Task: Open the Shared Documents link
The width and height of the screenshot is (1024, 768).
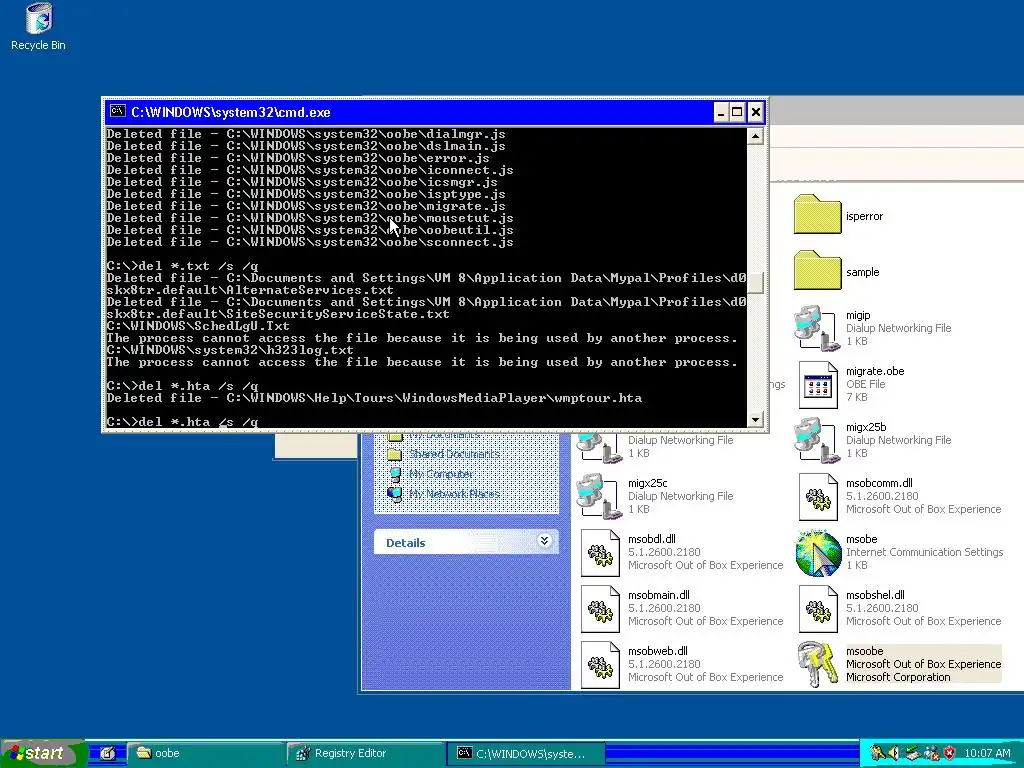Action: tap(454, 454)
